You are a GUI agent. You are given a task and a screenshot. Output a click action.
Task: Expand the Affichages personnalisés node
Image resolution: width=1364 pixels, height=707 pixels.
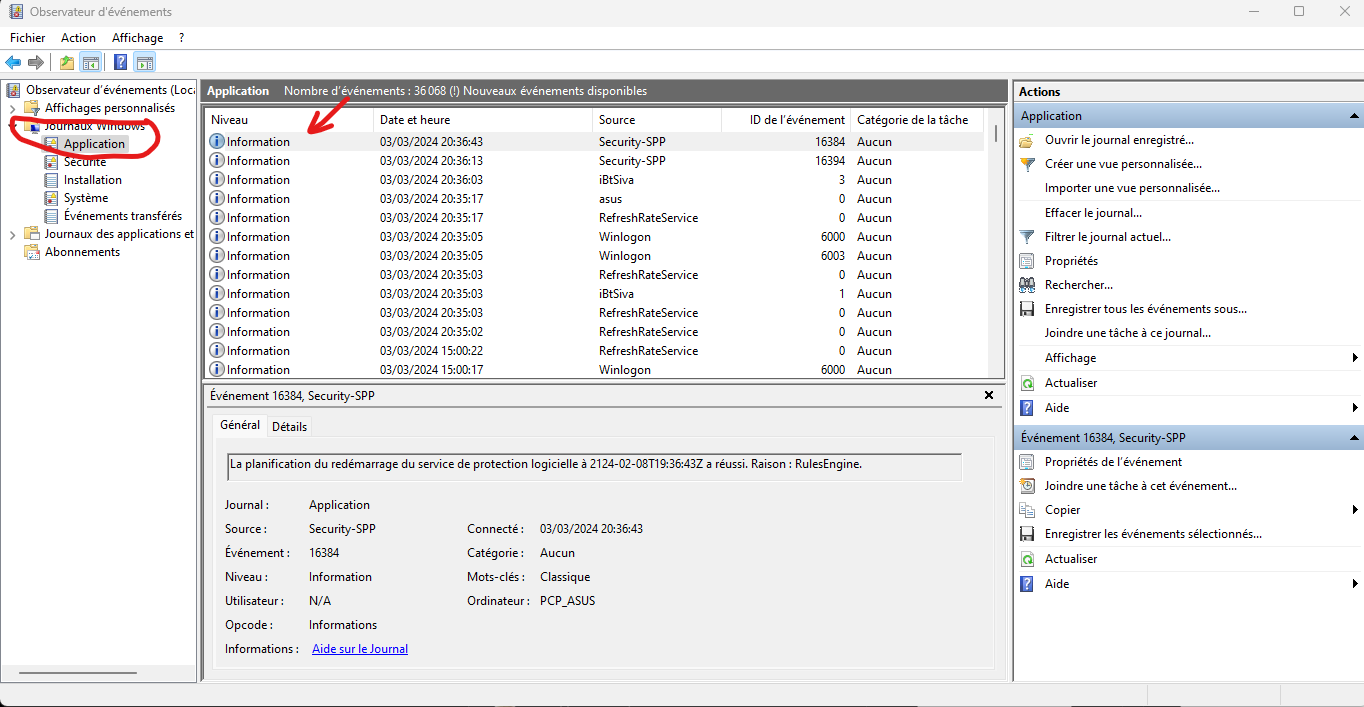(12, 108)
